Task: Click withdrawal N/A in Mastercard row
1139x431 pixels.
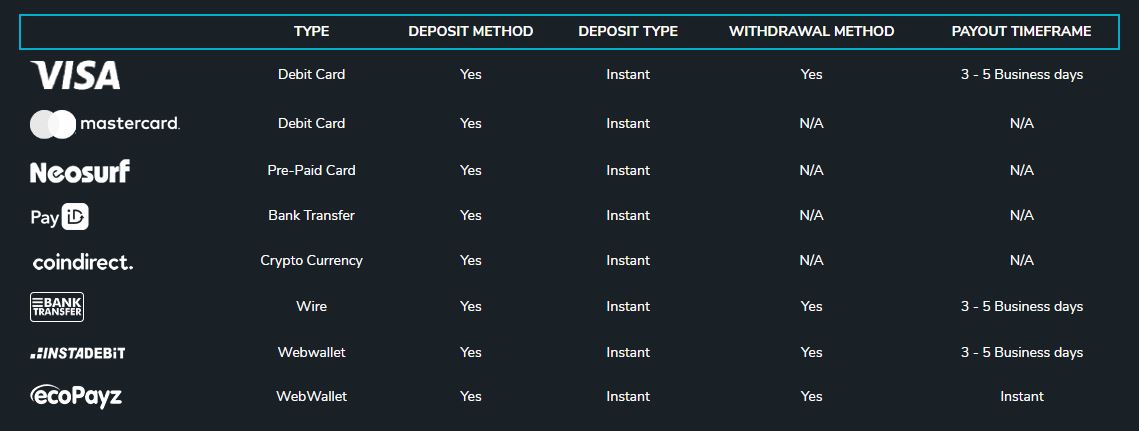Action: pyautogui.click(x=811, y=123)
